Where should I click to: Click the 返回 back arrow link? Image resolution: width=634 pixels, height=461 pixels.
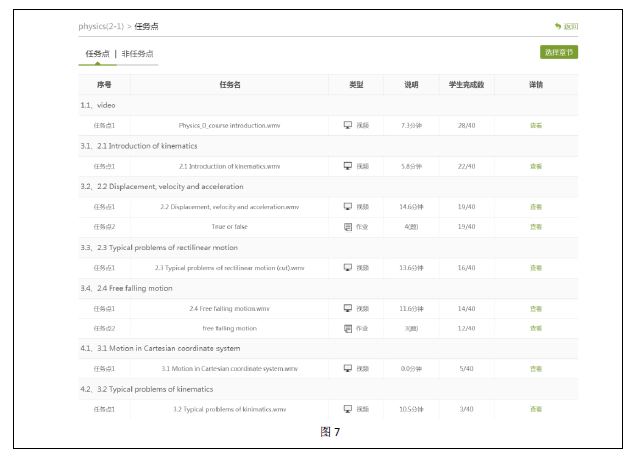(x=566, y=26)
